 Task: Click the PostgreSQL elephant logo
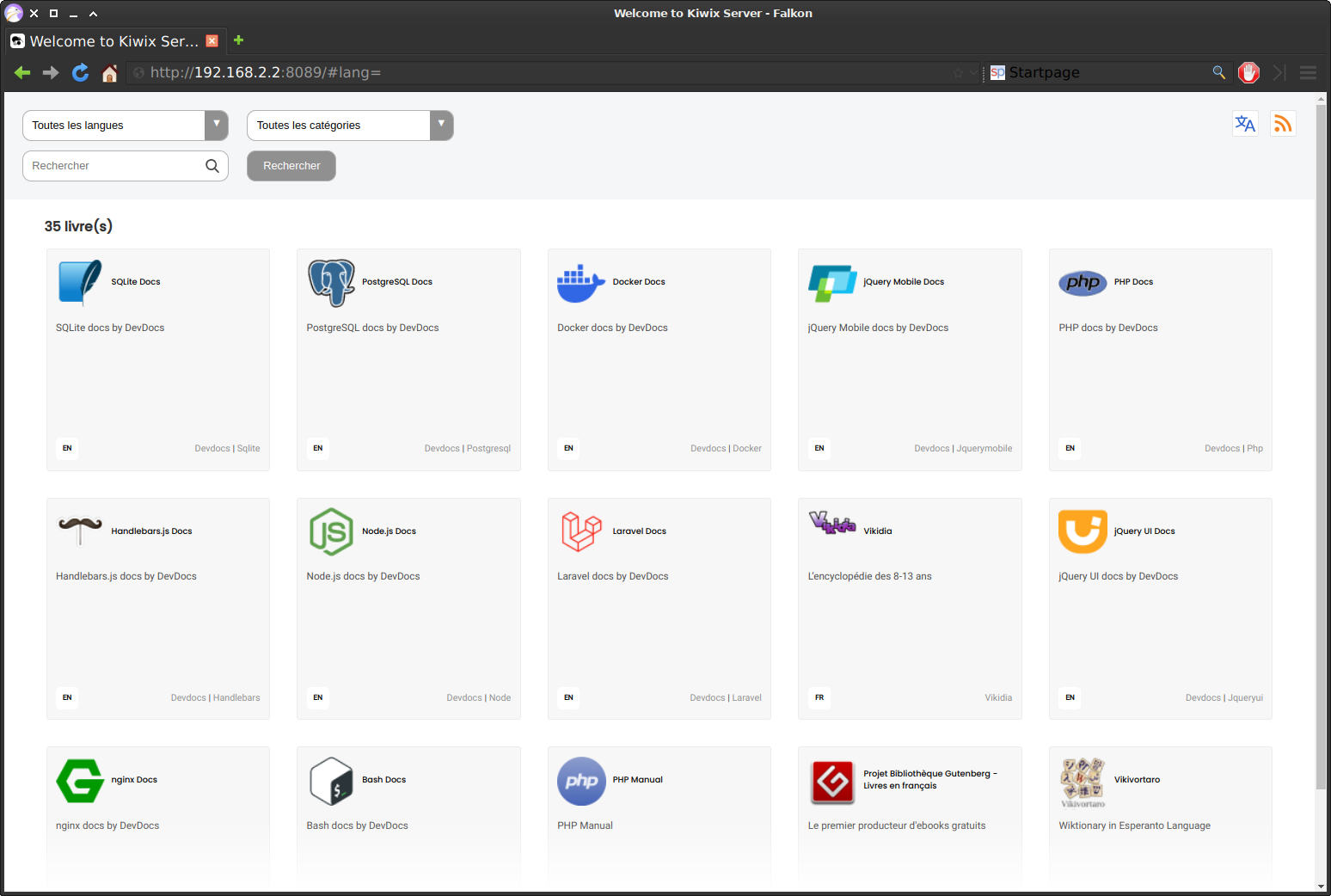(332, 282)
